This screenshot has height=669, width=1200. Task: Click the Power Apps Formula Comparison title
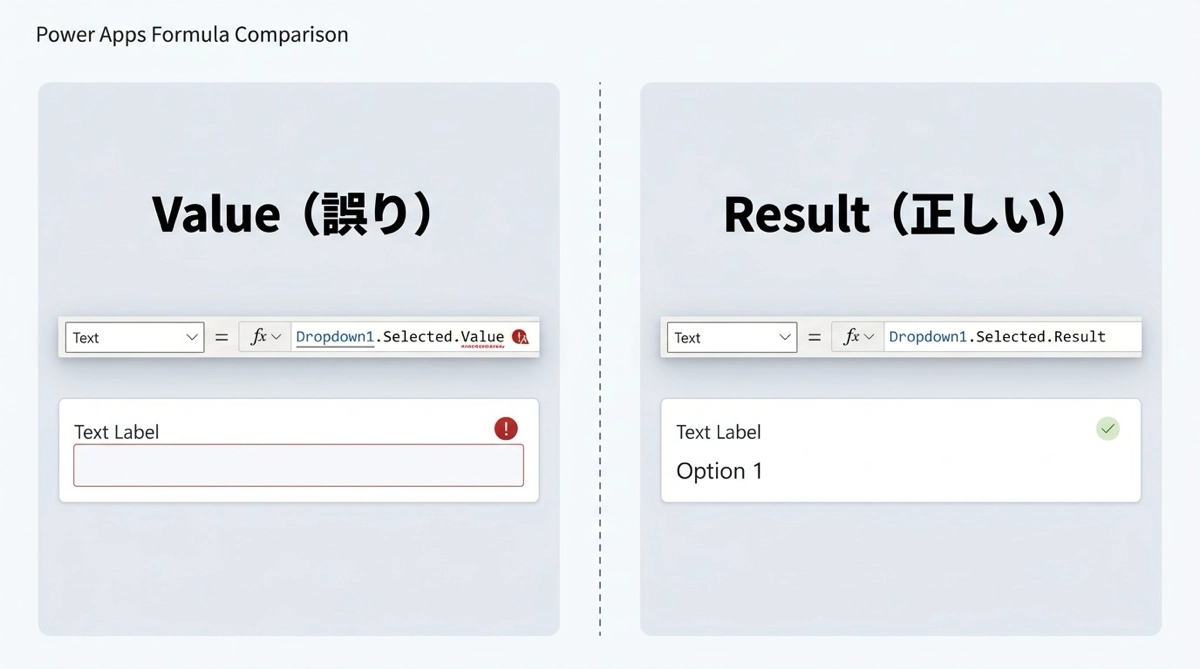pyautogui.click(x=192, y=34)
